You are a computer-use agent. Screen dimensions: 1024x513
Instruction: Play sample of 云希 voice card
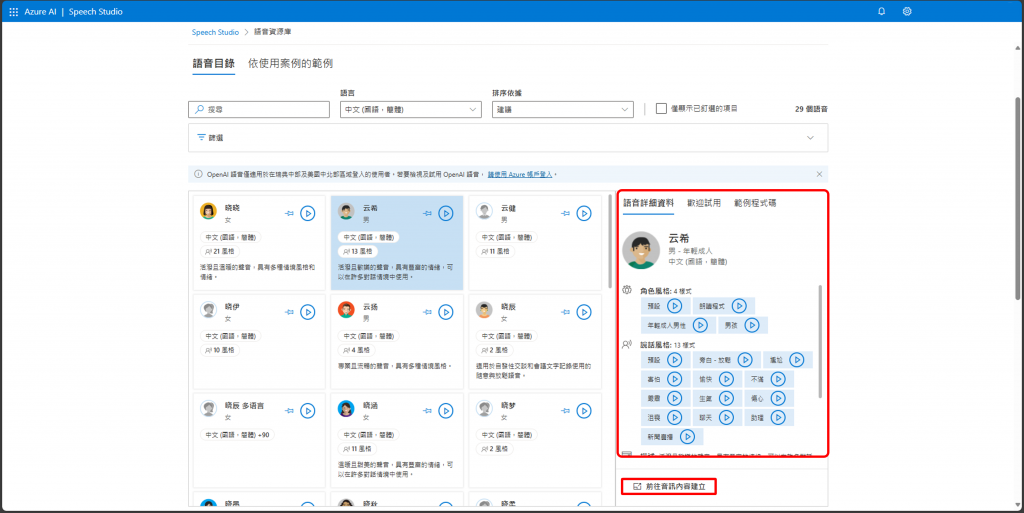(x=446, y=213)
